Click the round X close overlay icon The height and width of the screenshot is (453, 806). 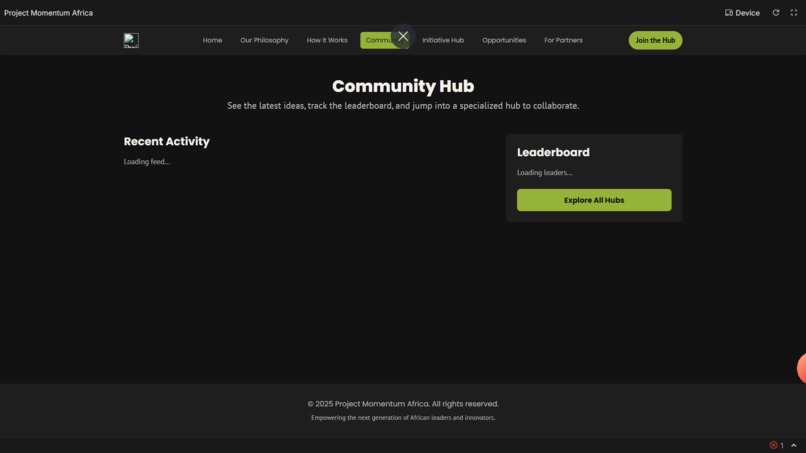pos(403,37)
